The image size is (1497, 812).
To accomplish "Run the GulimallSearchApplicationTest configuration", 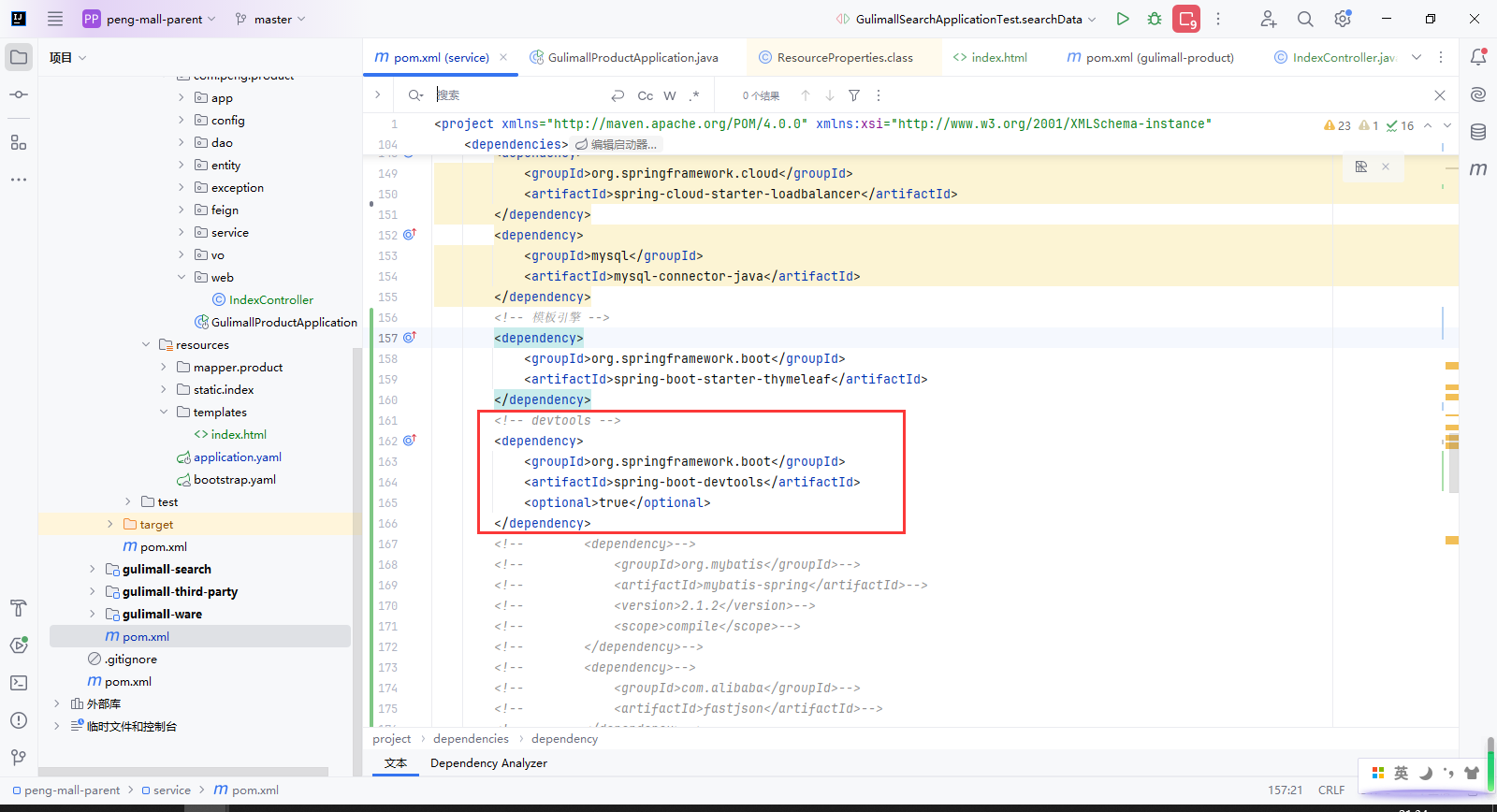I will coord(1123,19).
